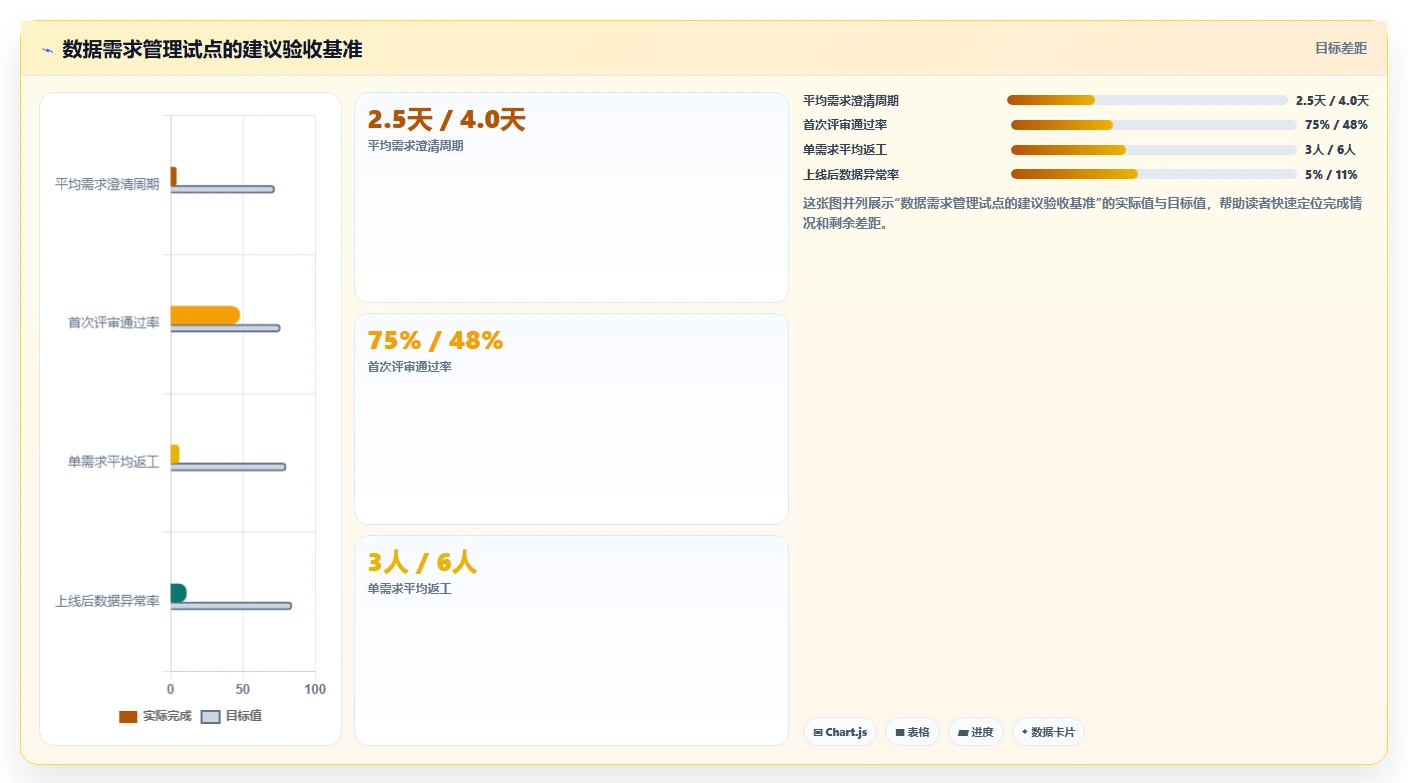The width and height of the screenshot is (1408, 783).
Task: Click the x-axis tick label 0
Action: click(x=171, y=689)
